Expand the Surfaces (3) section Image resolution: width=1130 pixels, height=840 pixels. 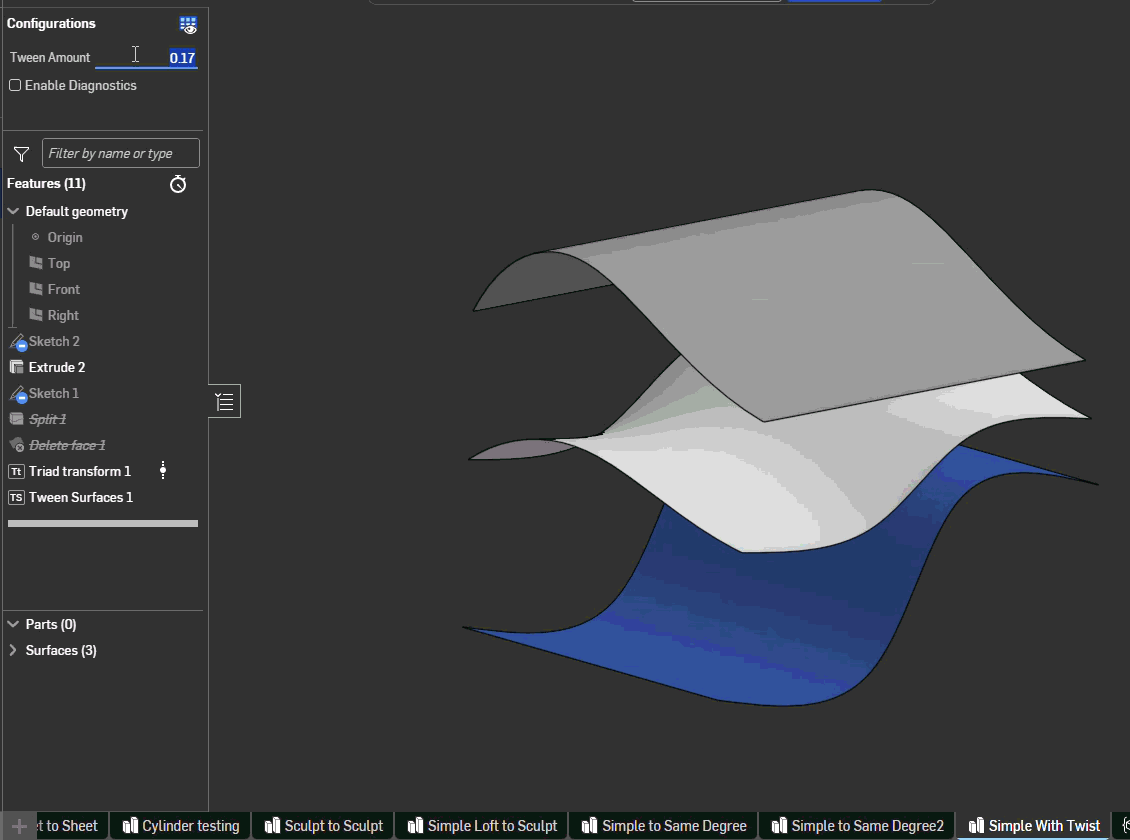(x=13, y=651)
